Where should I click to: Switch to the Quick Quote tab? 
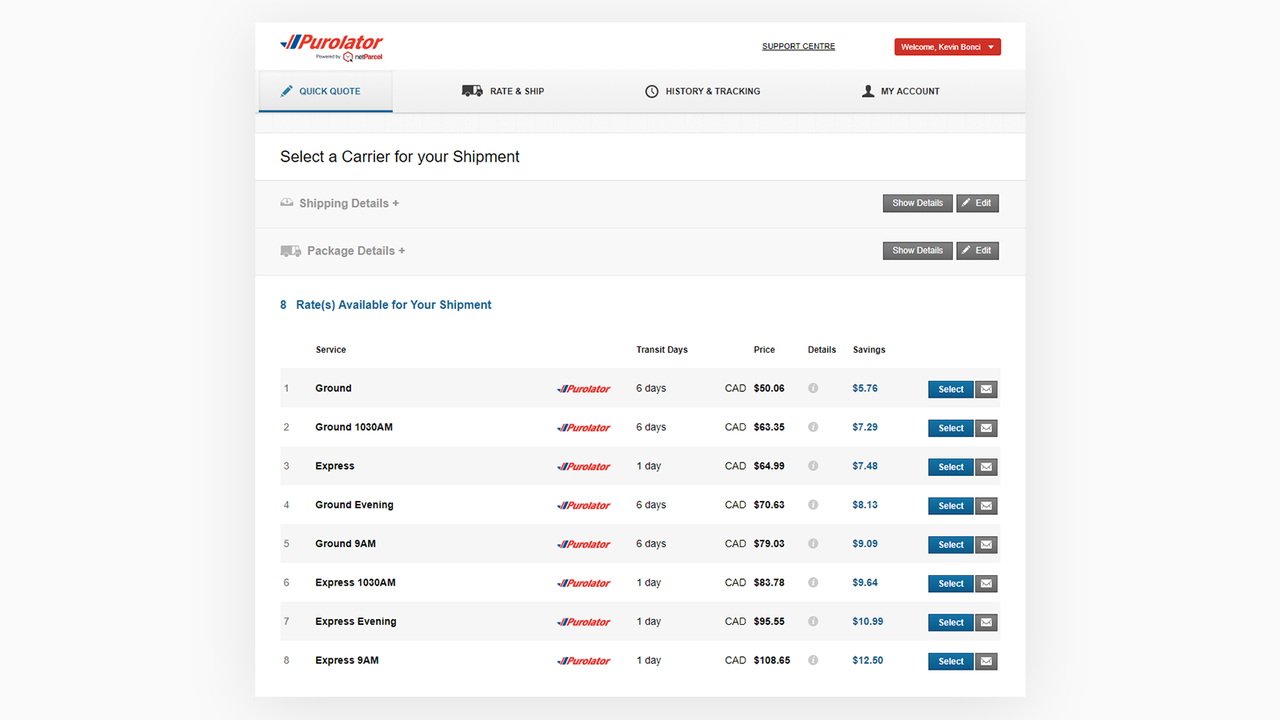[x=325, y=91]
